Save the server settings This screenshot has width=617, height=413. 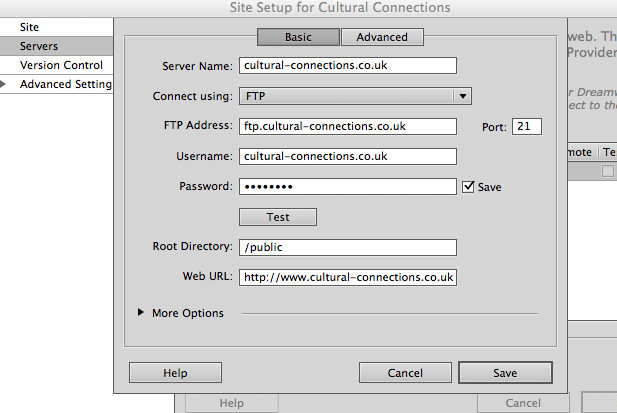(505, 373)
